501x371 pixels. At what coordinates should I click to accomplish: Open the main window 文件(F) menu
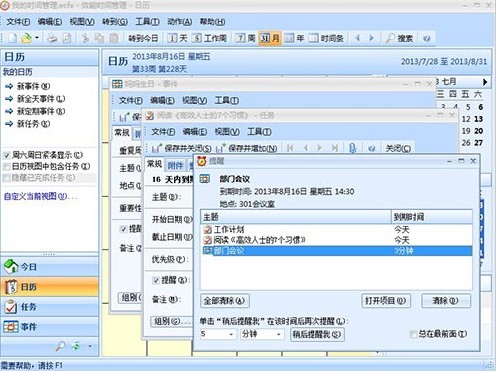[x=18, y=22]
